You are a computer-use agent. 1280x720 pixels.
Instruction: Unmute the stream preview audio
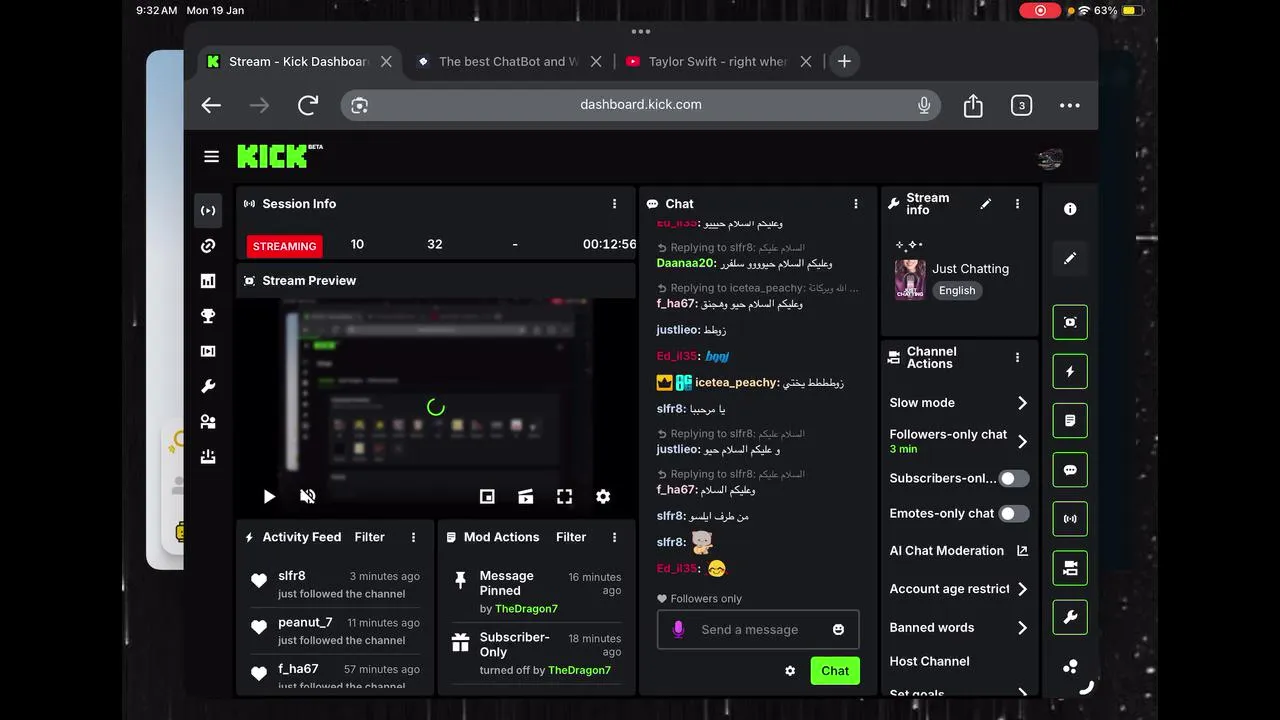(x=308, y=496)
